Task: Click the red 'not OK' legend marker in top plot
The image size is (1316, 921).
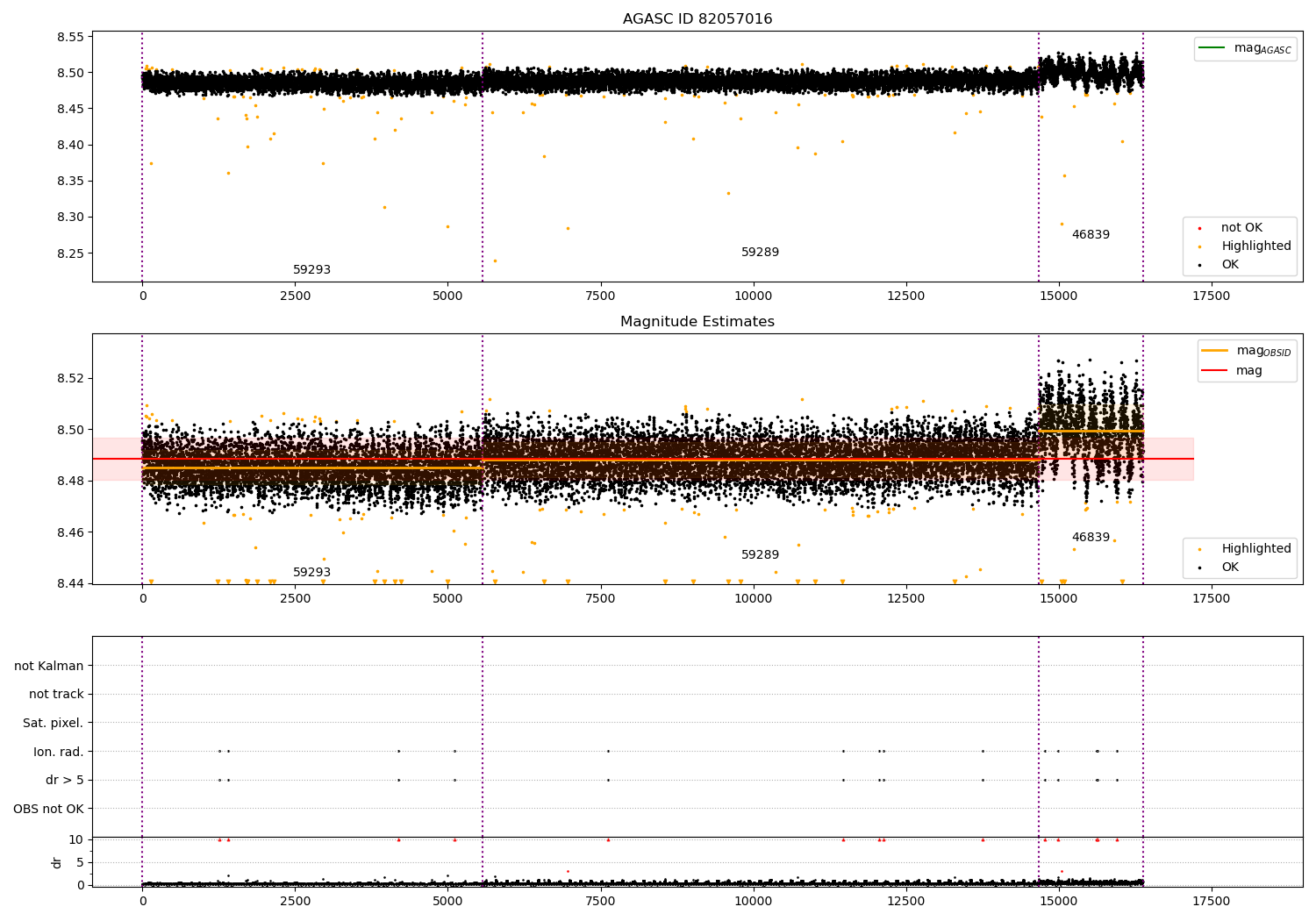Action: tap(1200, 228)
